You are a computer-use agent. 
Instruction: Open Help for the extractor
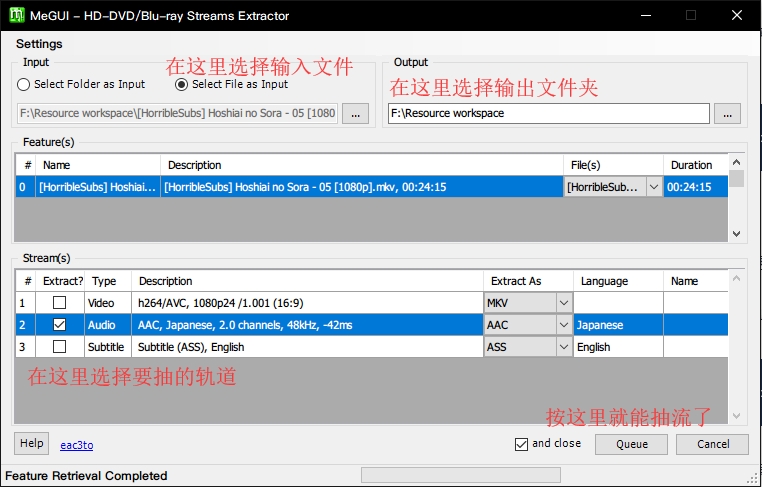pos(31,444)
